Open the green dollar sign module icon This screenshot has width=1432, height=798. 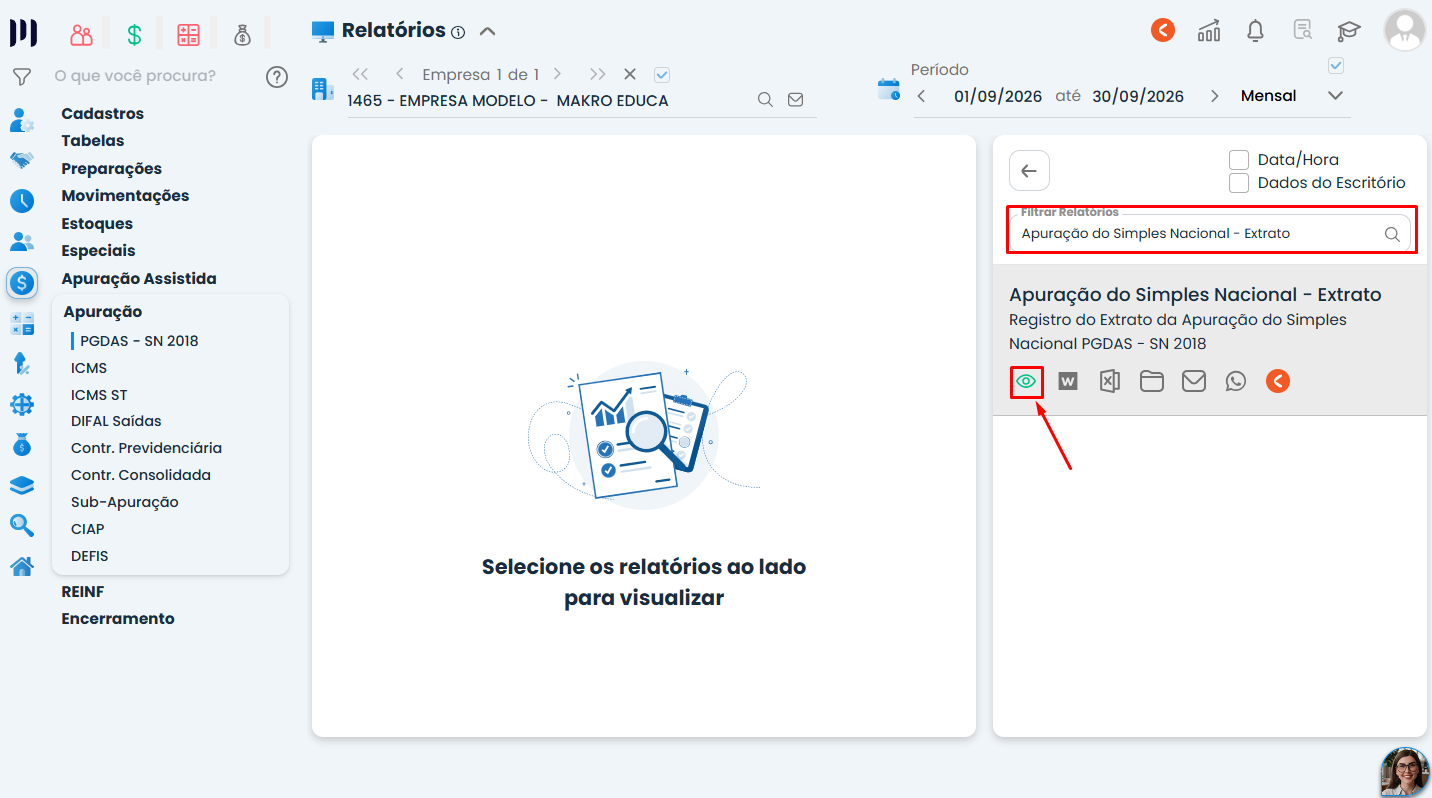coord(134,35)
